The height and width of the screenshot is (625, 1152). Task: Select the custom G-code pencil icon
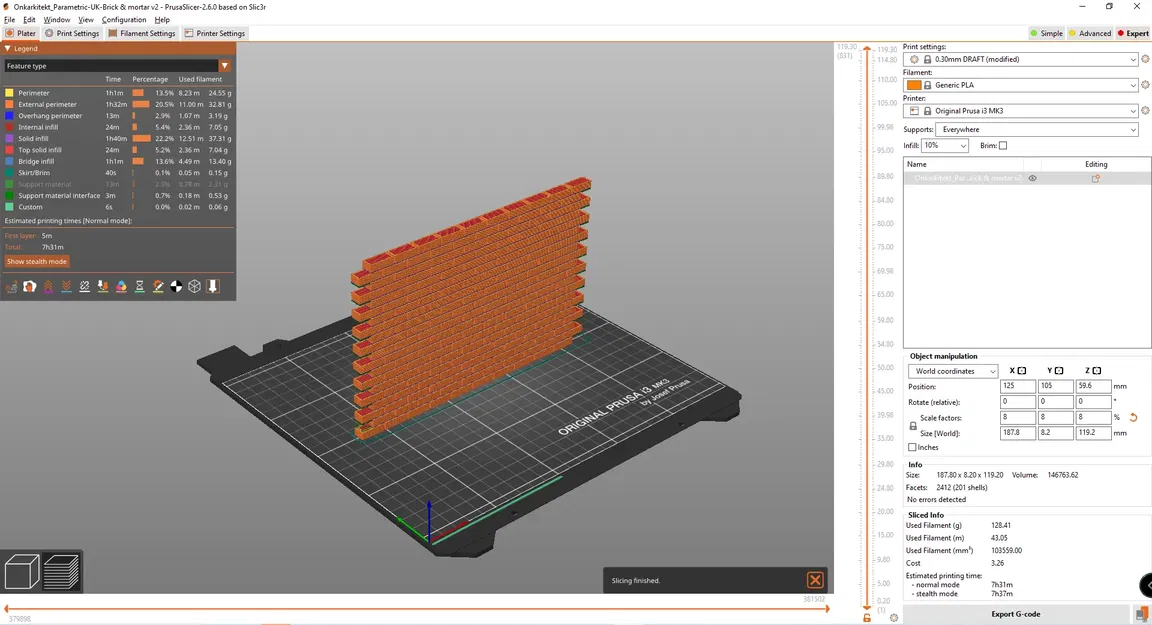pyautogui.click(x=157, y=287)
